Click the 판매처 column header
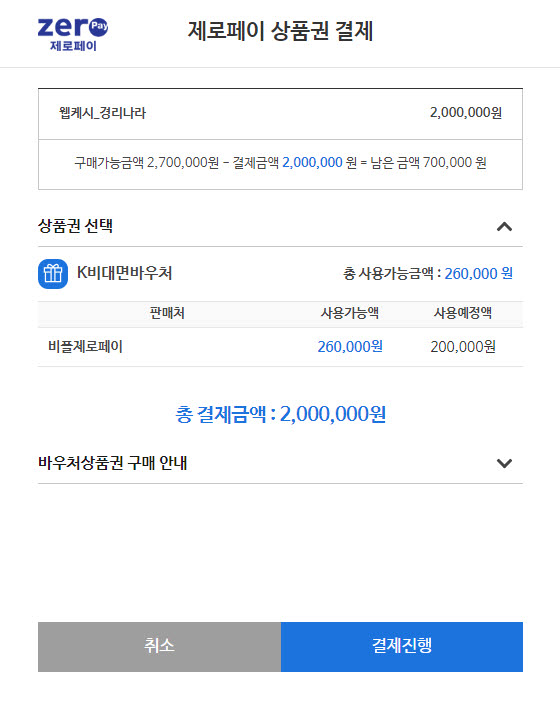Image resolution: width=560 pixels, height=707 pixels. (167, 313)
